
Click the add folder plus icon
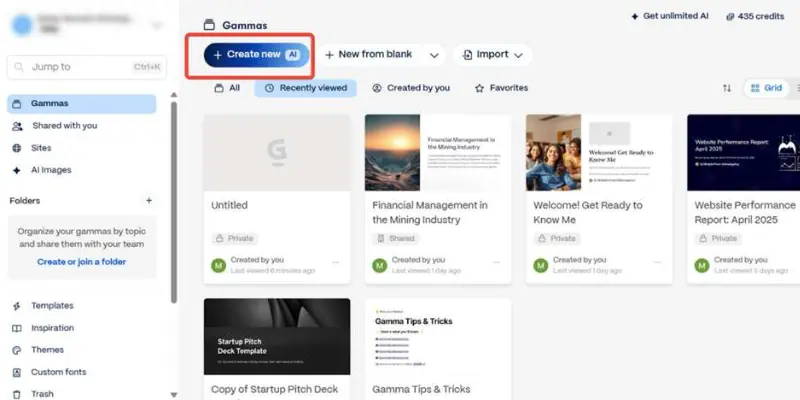pos(149,201)
